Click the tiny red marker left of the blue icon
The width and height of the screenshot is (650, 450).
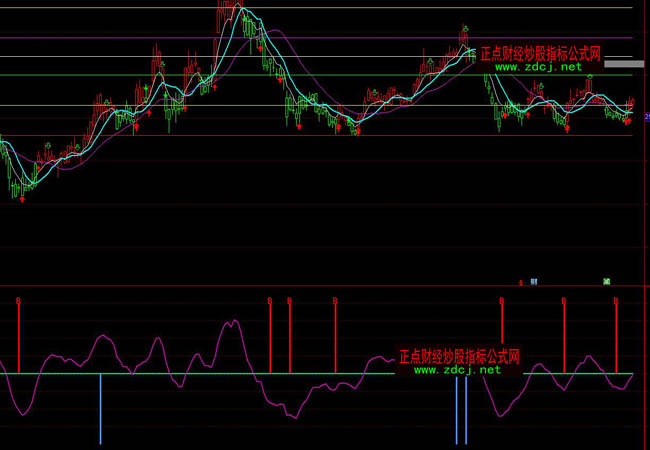tap(520, 283)
